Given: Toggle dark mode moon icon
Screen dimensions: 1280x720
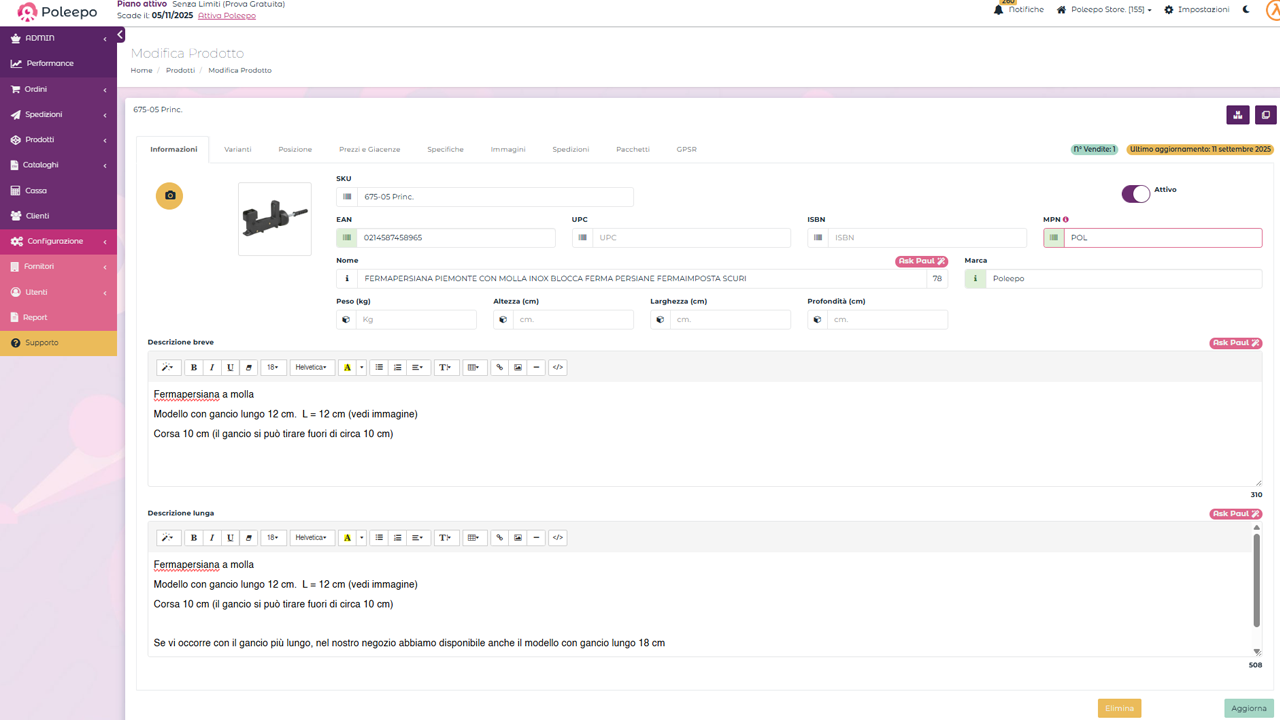Looking at the screenshot, I should (1246, 9).
